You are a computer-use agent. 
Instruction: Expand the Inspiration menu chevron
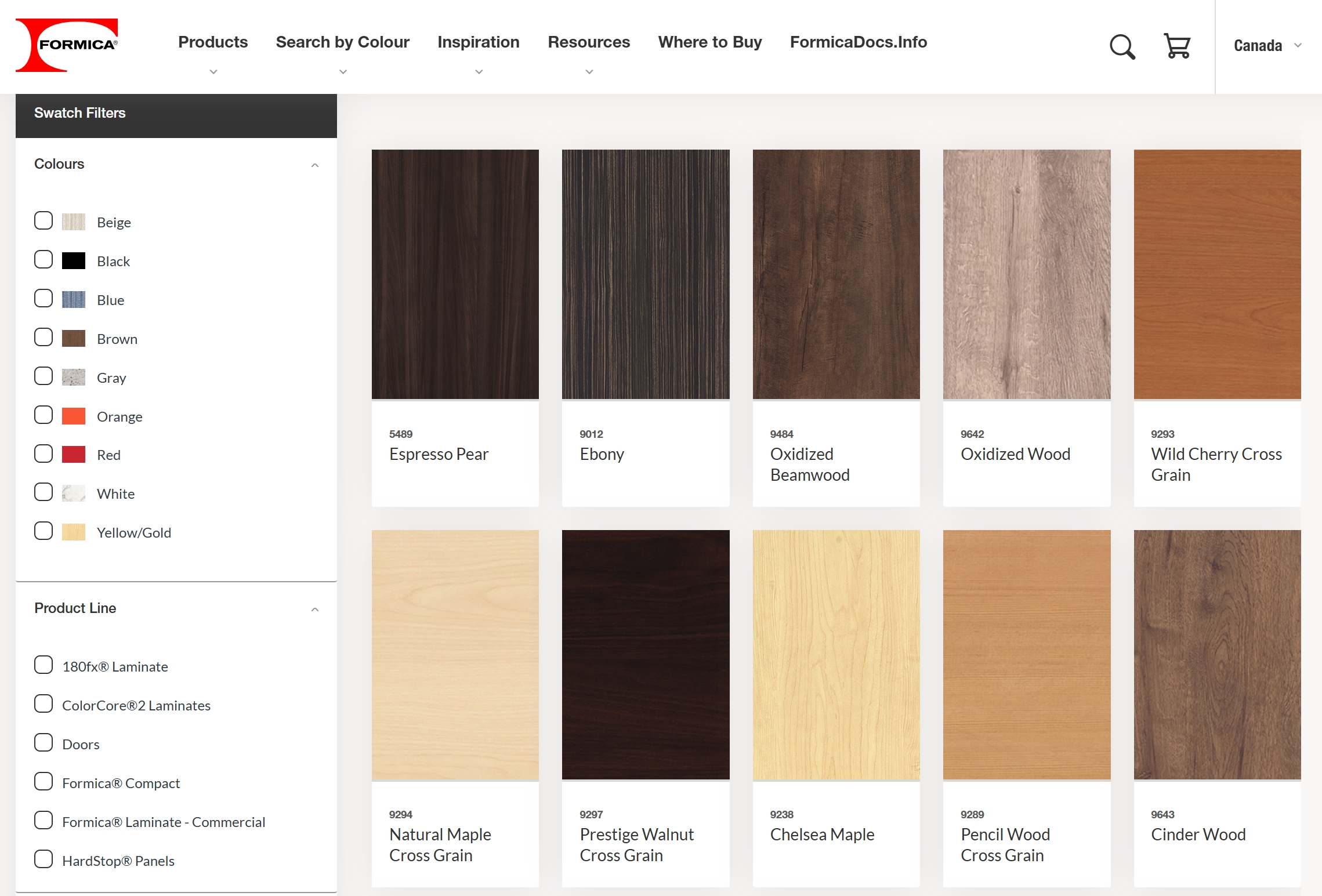pos(479,72)
